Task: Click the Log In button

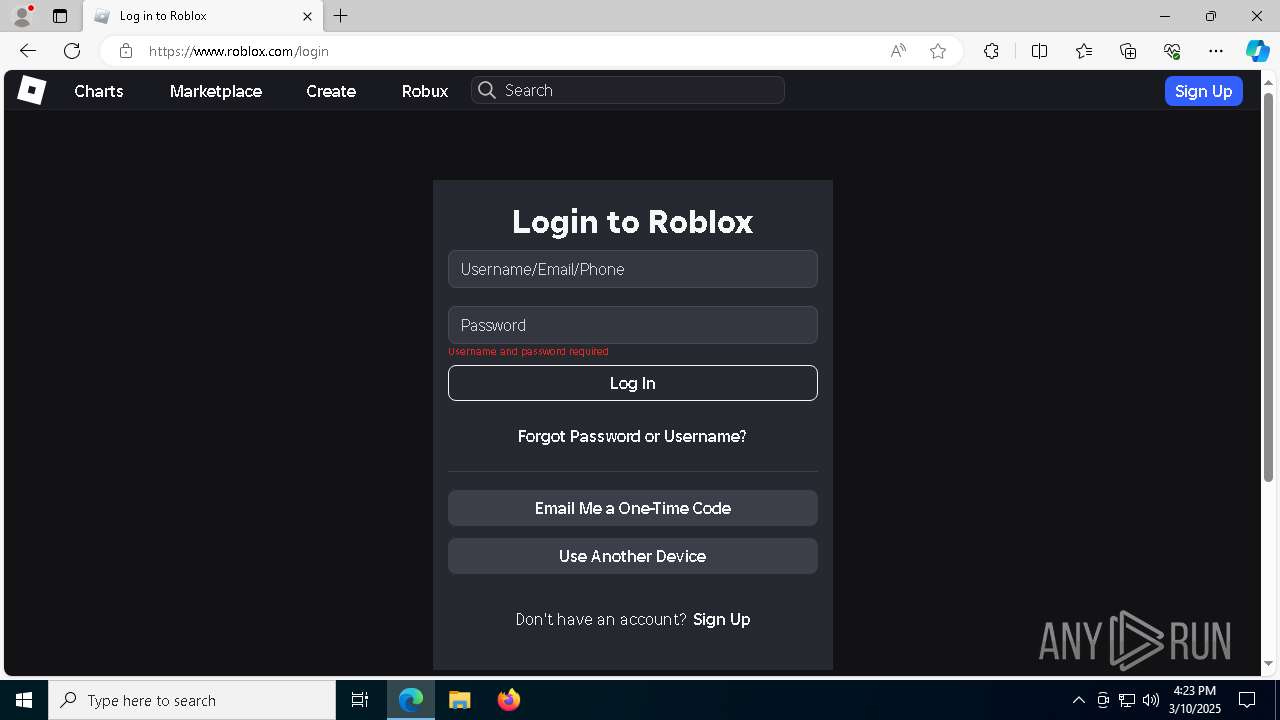Action: point(633,383)
